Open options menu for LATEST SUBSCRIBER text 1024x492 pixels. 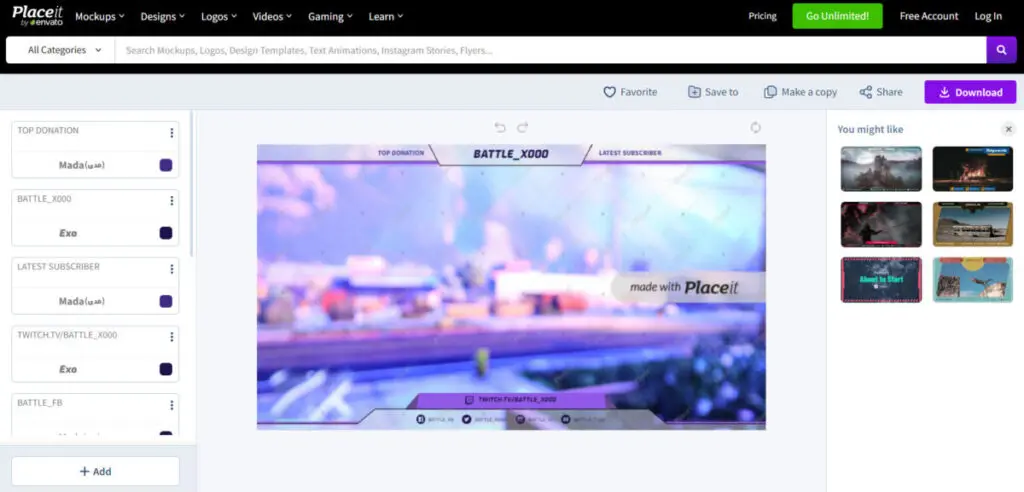click(x=172, y=269)
